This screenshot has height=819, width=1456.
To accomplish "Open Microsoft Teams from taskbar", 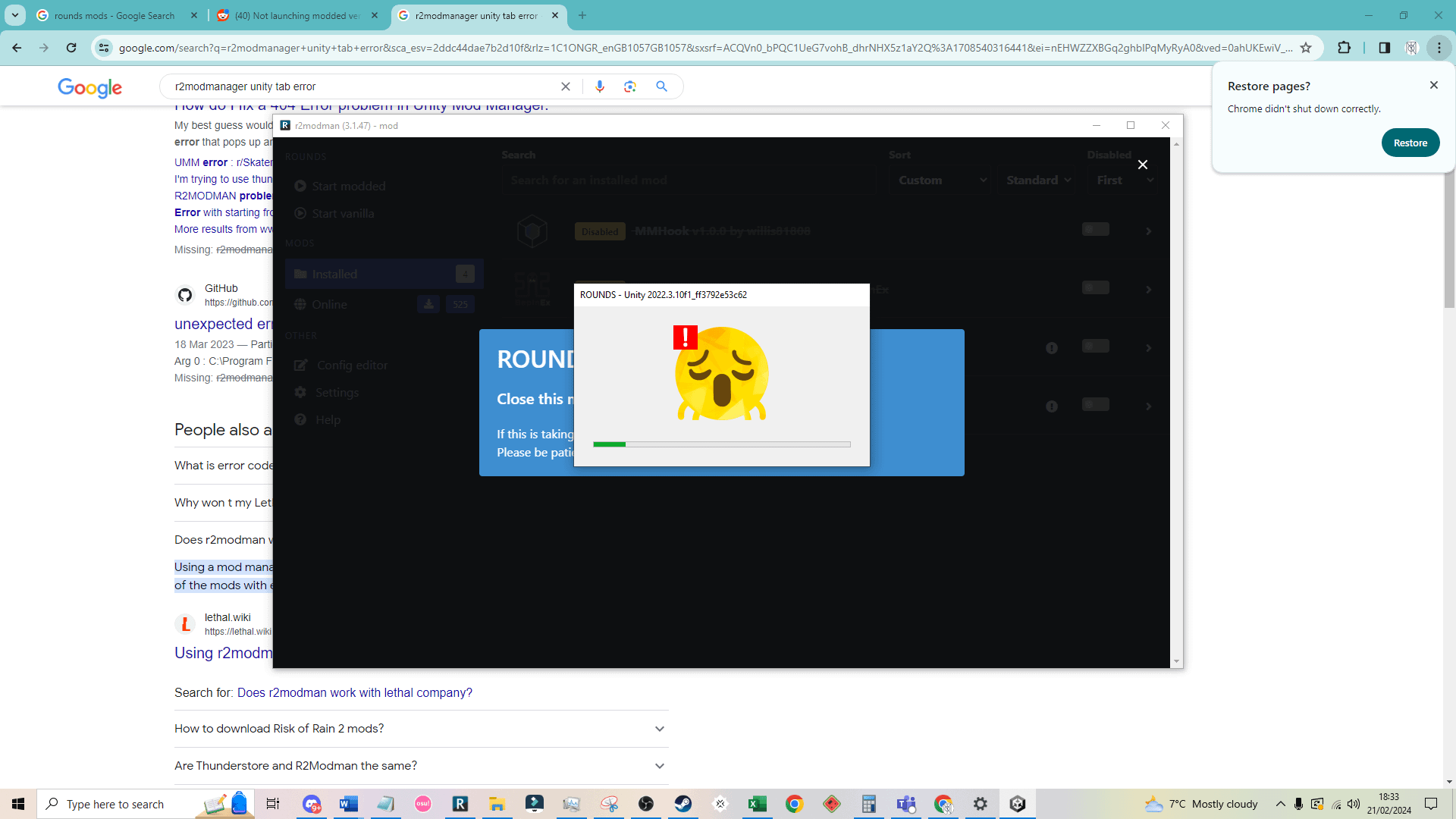I will 906,804.
